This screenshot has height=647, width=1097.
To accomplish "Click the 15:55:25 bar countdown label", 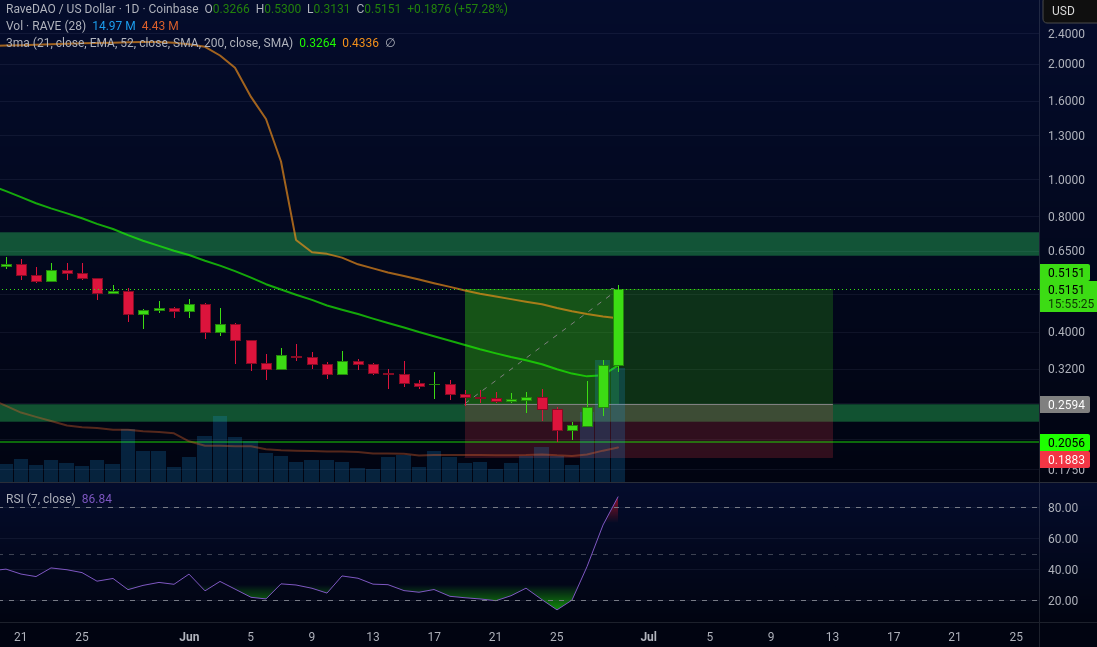I will (1070, 304).
